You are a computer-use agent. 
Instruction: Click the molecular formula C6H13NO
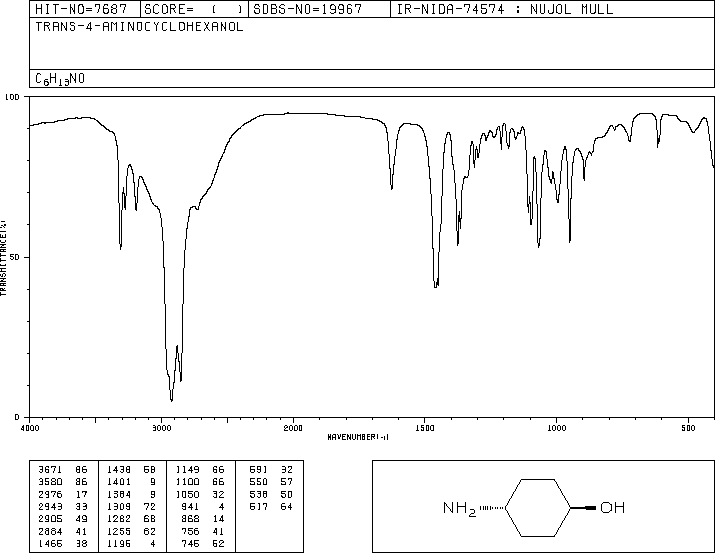tap(60, 79)
